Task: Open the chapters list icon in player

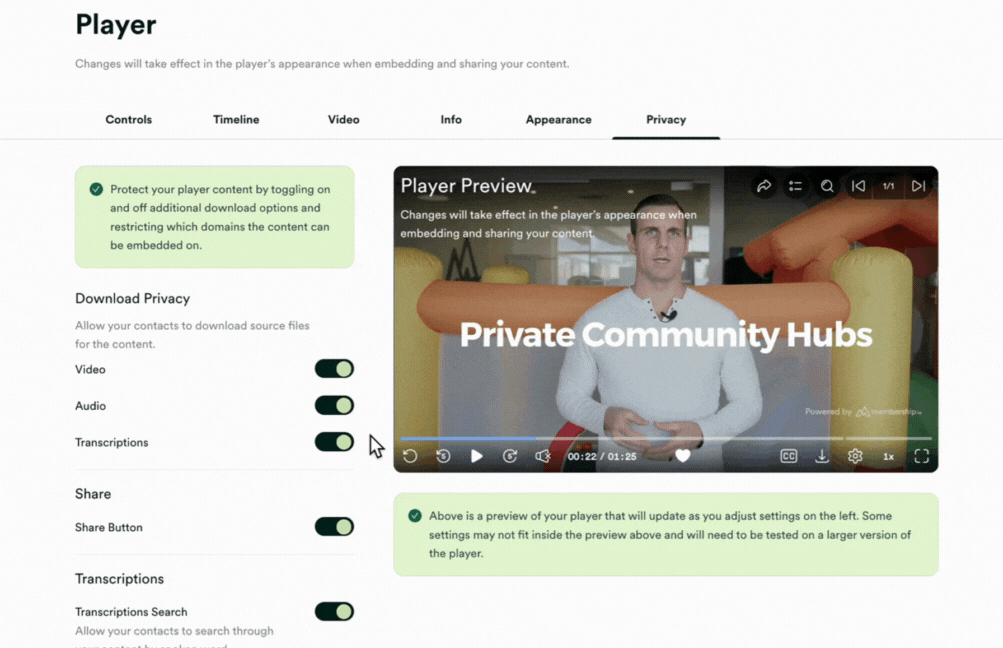Action: (795, 186)
